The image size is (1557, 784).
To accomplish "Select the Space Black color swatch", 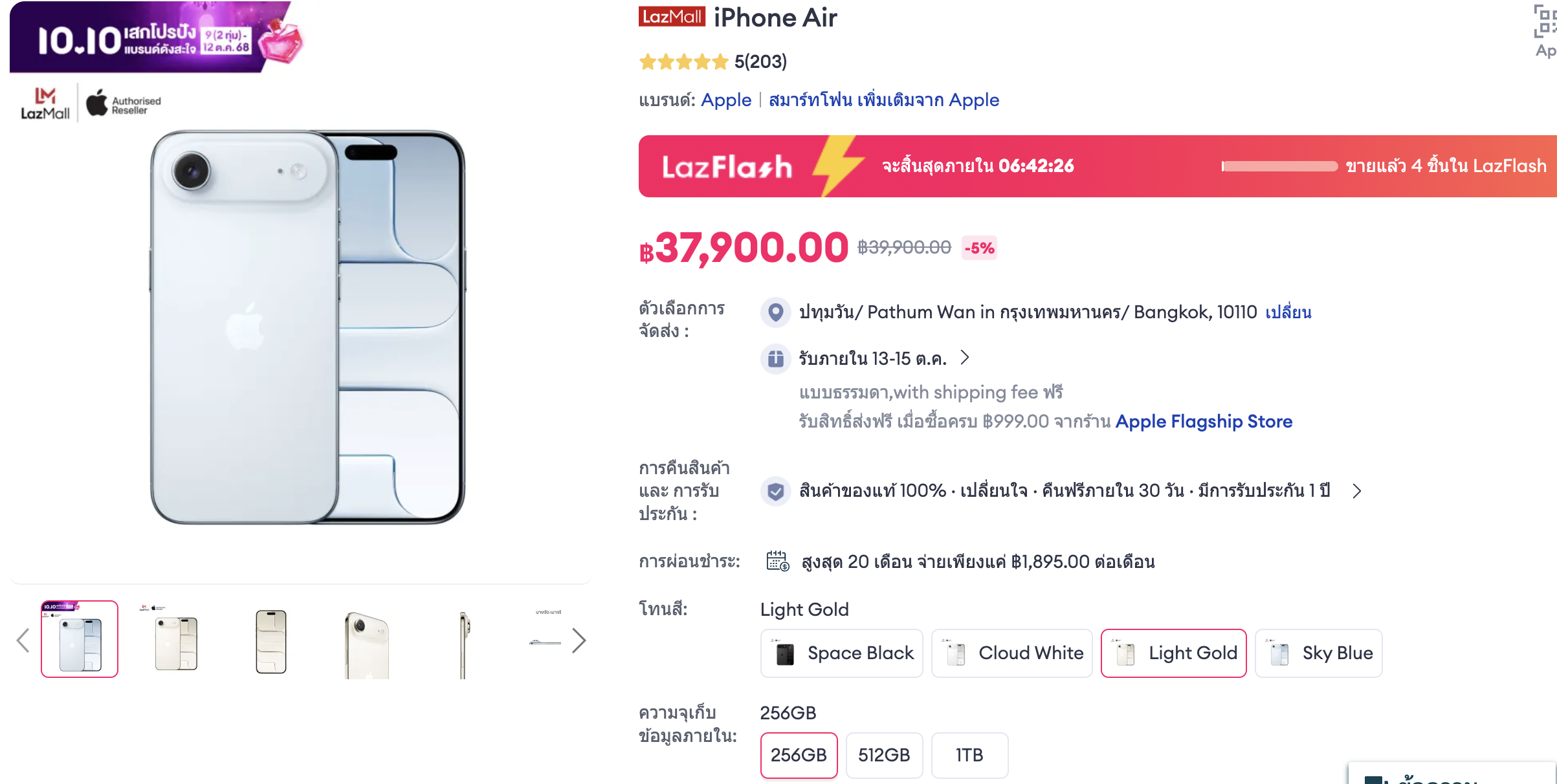I will 841,653.
